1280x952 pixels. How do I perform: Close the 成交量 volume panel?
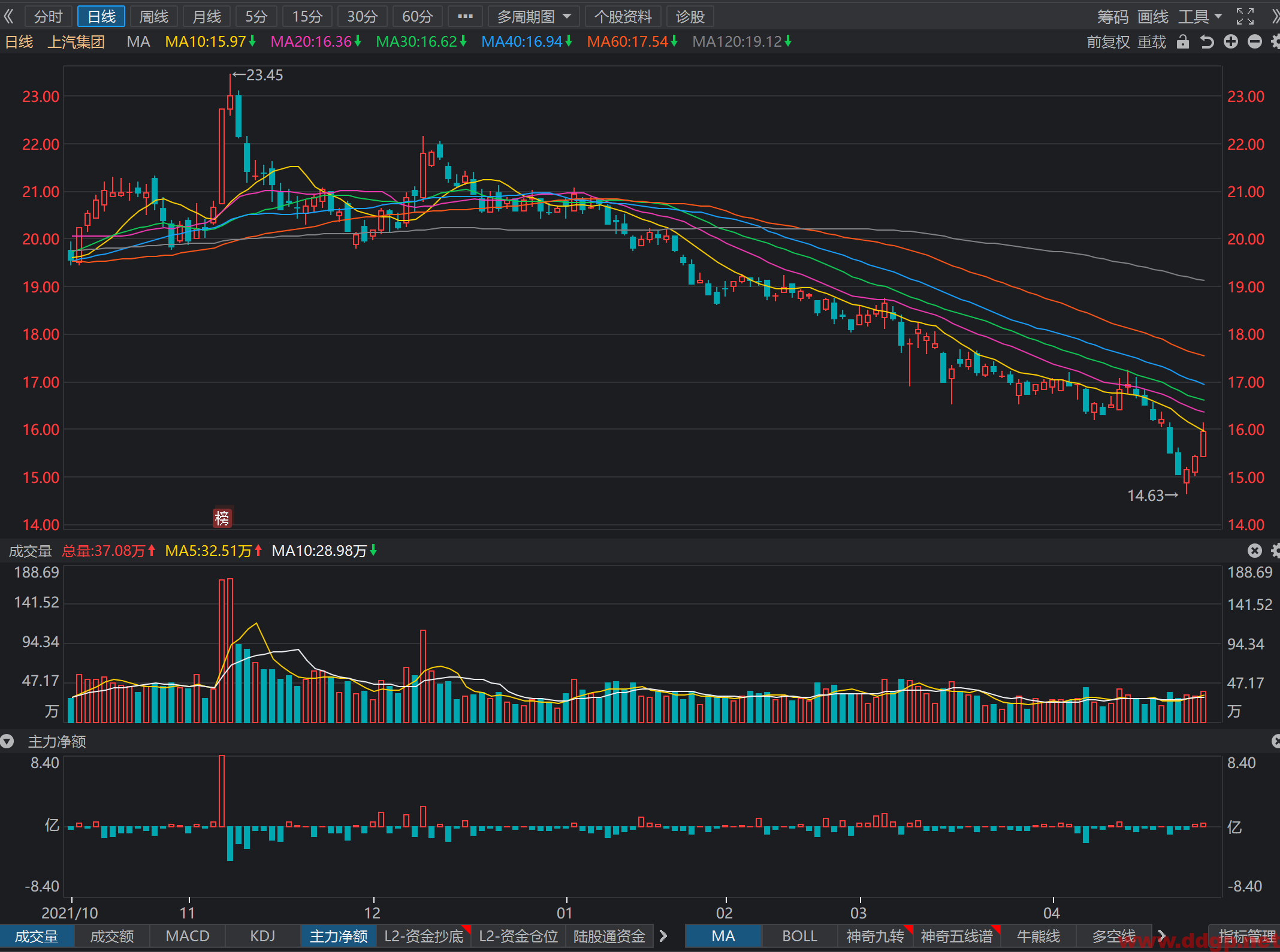1255,551
